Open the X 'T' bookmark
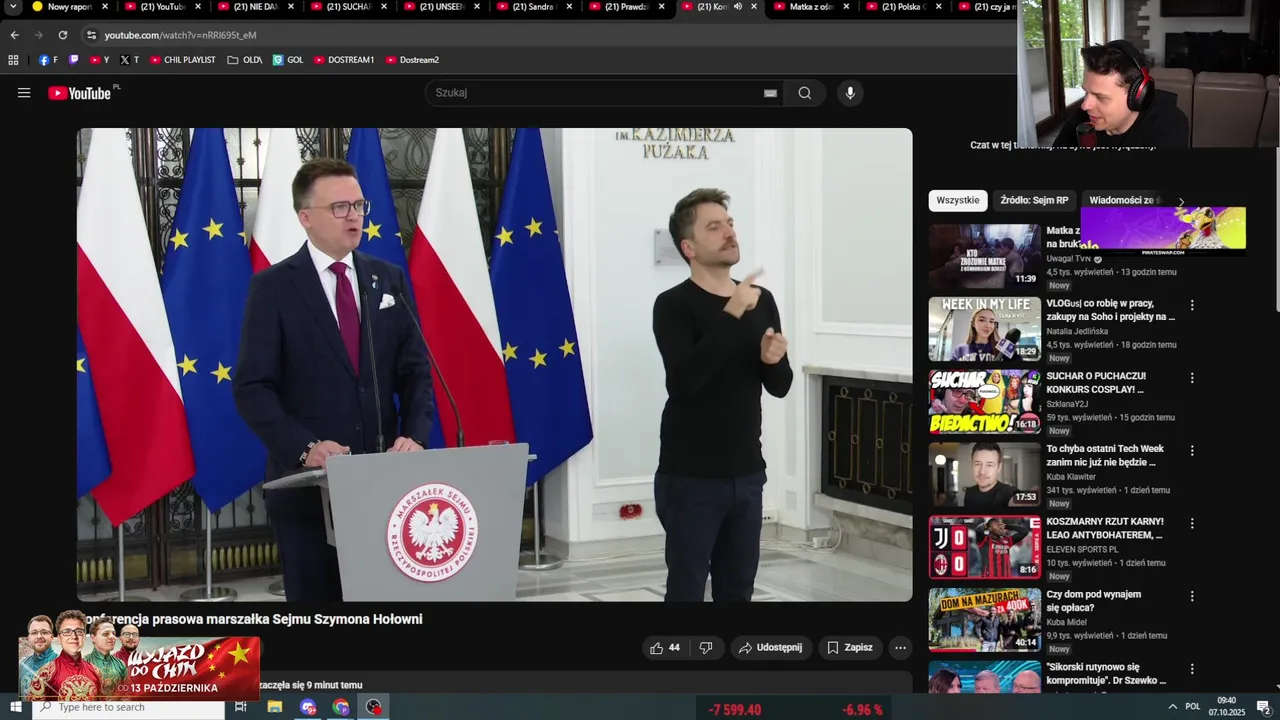 [129, 60]
